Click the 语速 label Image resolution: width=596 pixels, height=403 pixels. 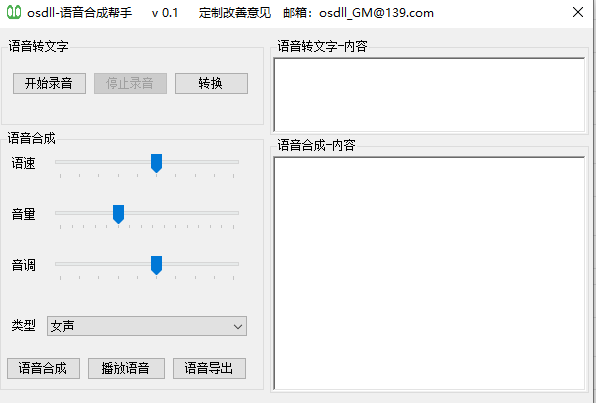(24, 163)
